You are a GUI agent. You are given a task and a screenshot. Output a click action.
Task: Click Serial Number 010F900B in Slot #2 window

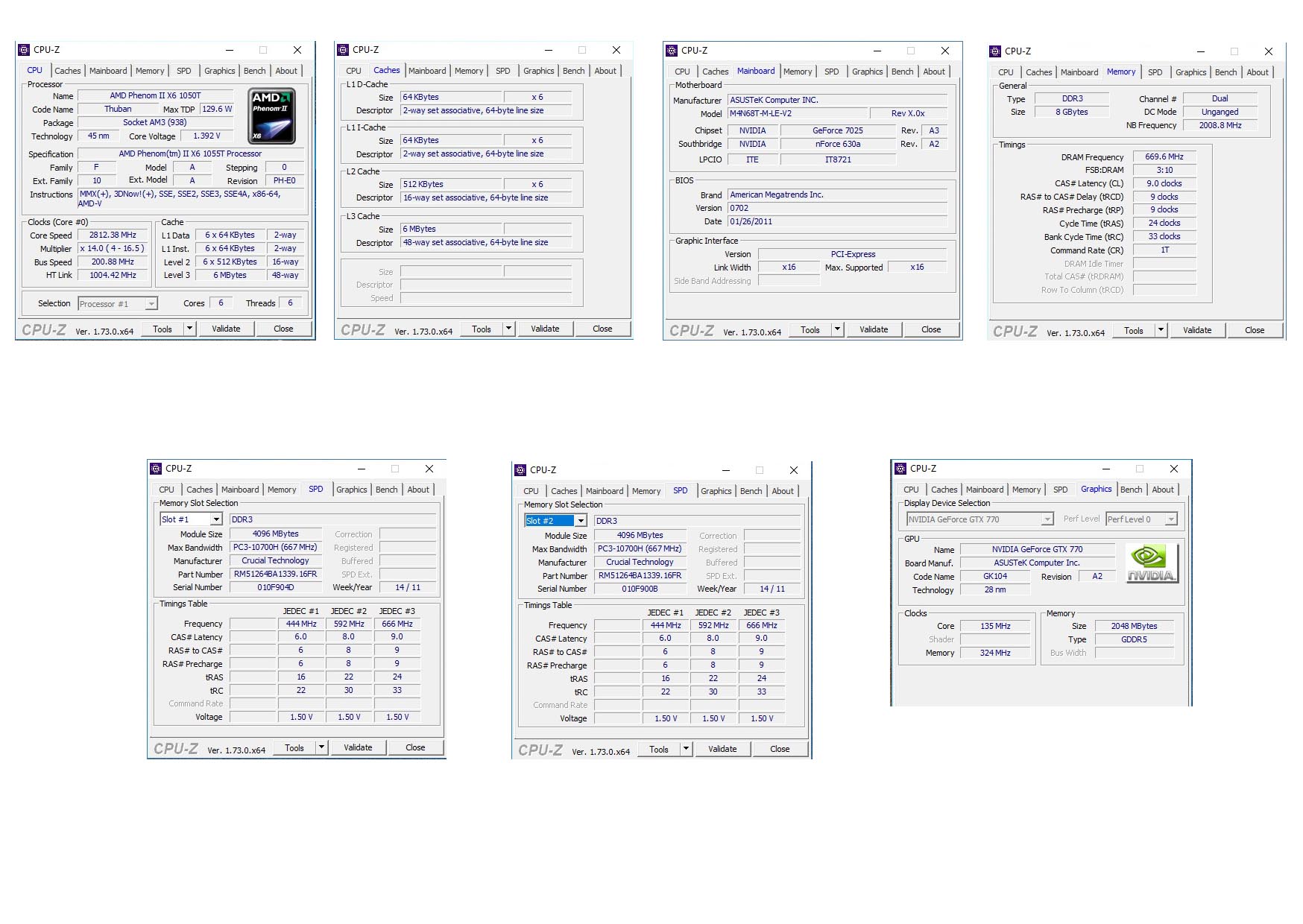click(x=640, y=589)
